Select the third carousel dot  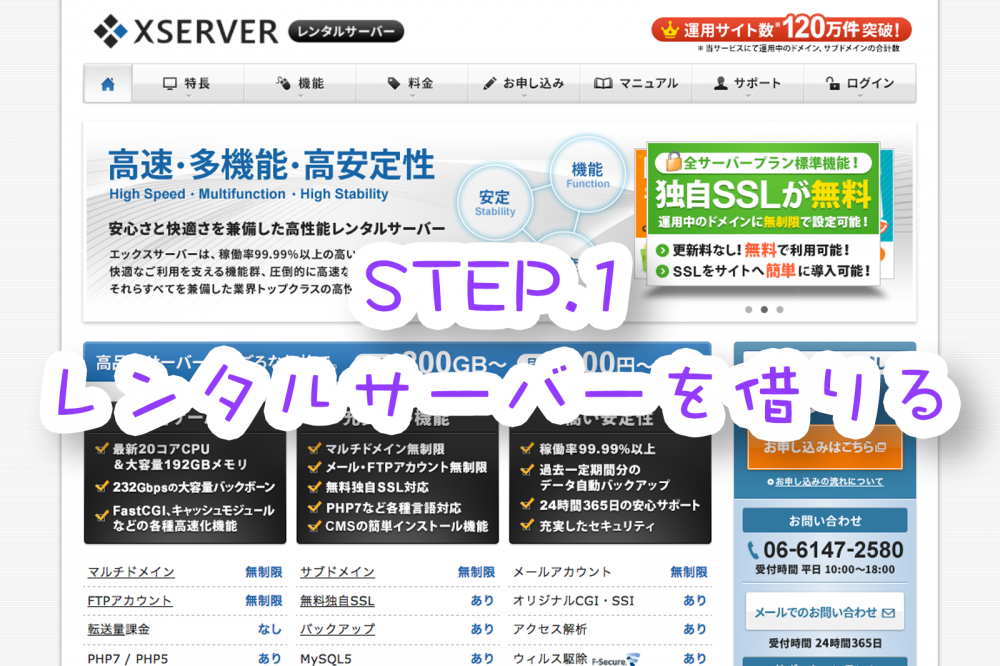(780, 309)
